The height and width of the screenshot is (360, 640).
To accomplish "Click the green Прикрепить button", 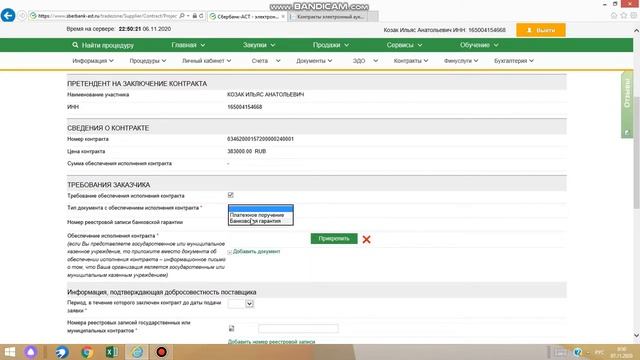I will coord(334,238).
